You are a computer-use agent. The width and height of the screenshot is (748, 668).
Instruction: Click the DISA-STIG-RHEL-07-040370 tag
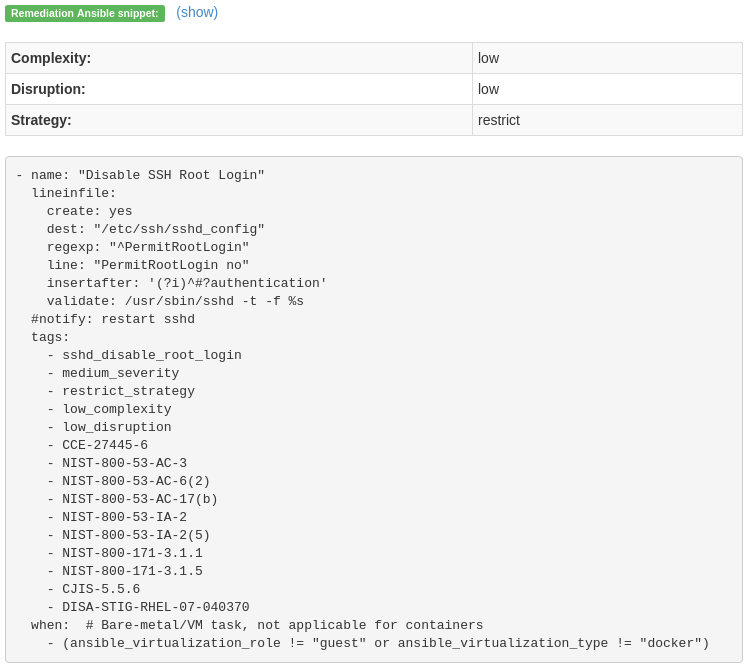[x=156, y=607]
